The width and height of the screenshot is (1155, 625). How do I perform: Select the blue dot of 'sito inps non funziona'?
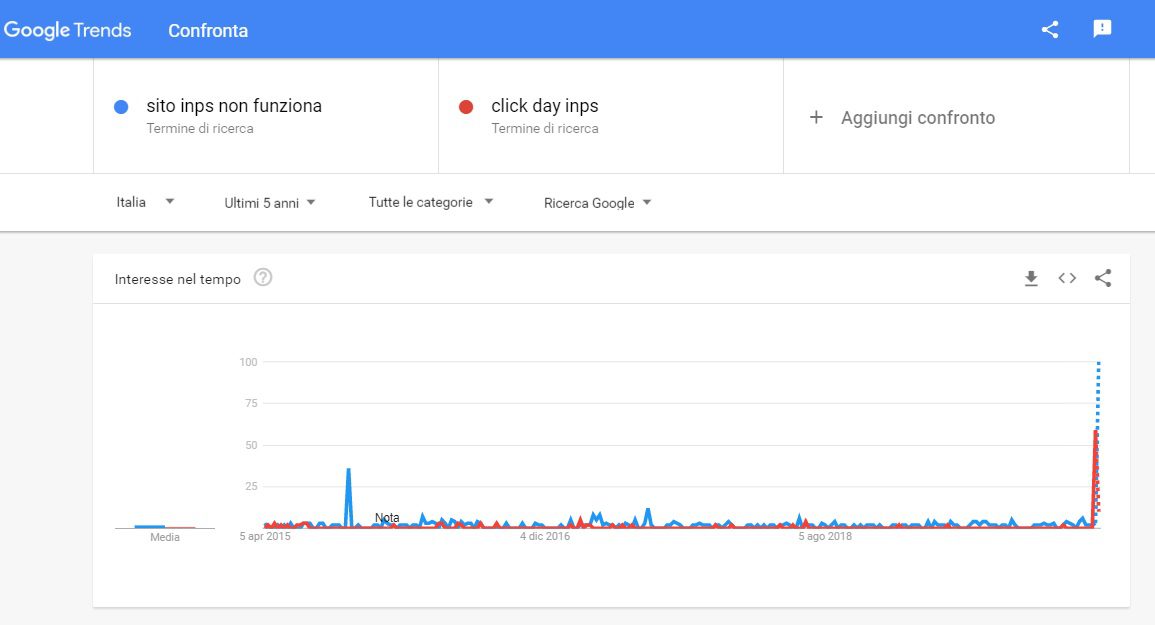point(122,107)
